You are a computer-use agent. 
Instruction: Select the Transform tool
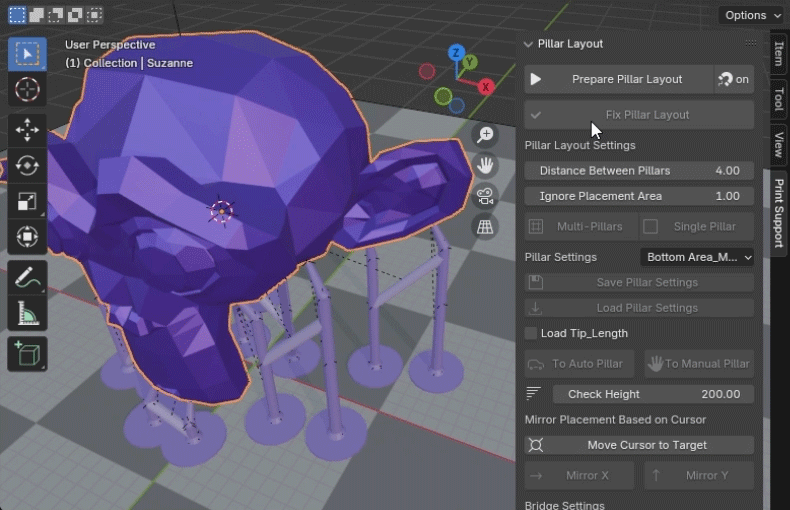[27, 236]
